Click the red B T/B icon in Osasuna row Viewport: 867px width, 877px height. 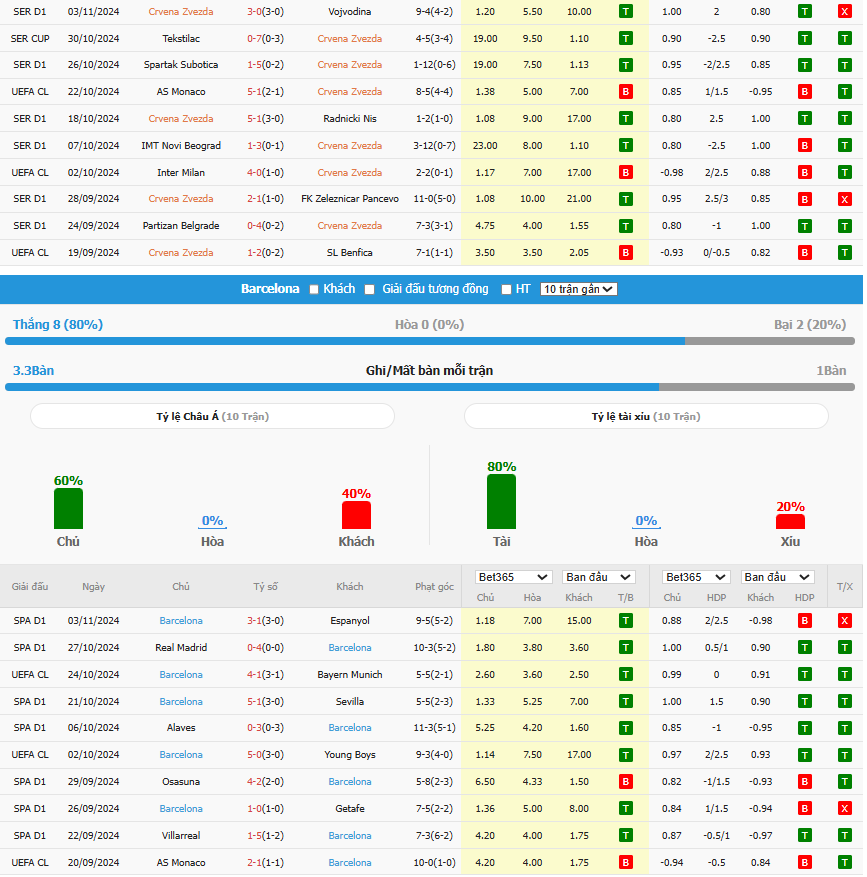coord(625,782)
